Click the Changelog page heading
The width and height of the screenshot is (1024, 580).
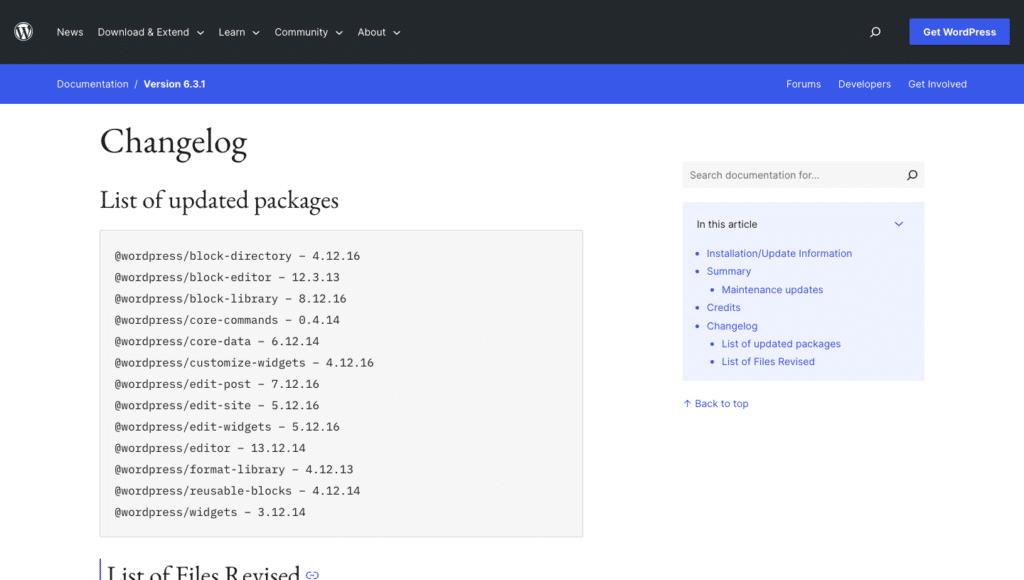click(x=173, y=142)
